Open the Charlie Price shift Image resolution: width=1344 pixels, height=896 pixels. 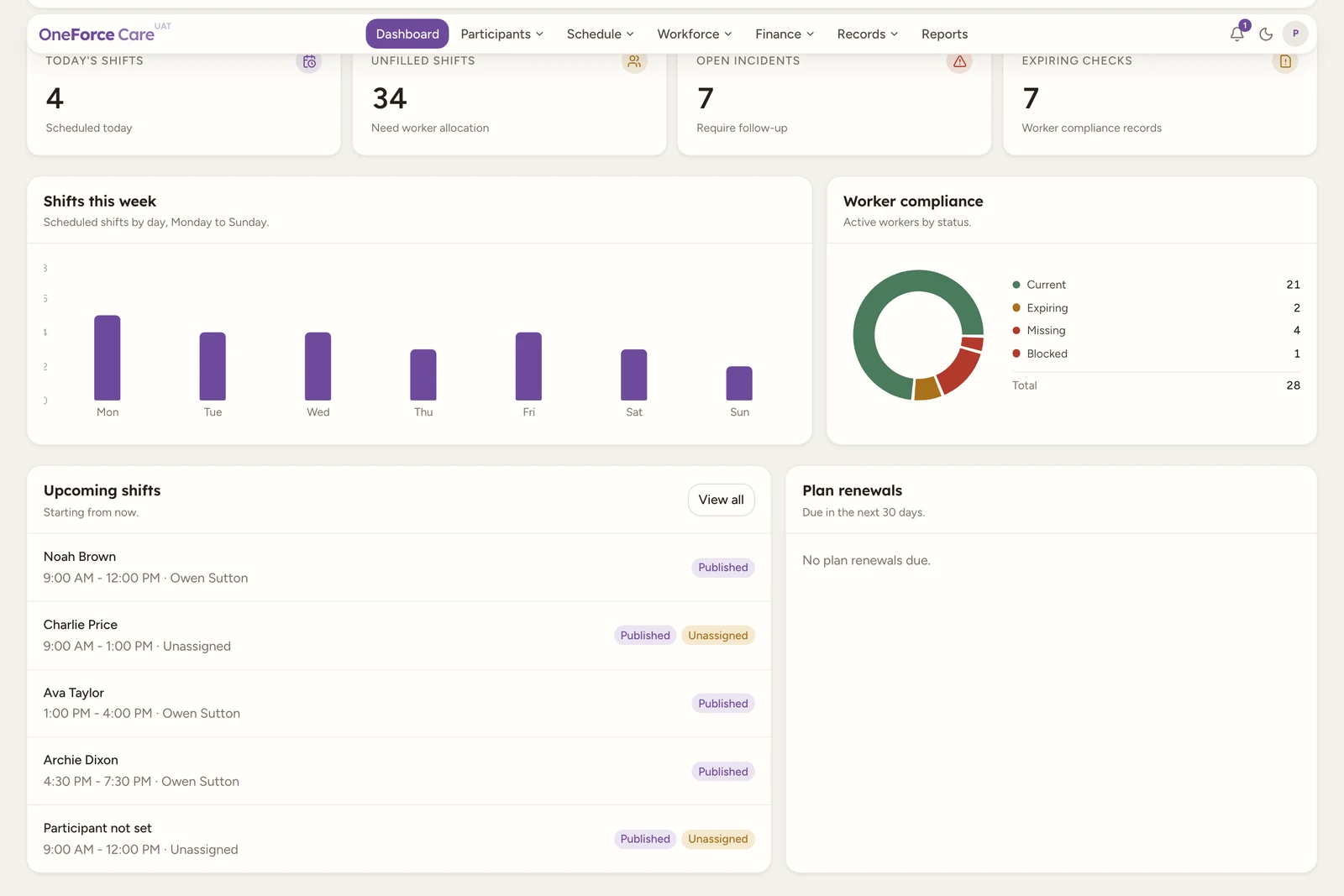pyautogui.click(x=399, y=636)
